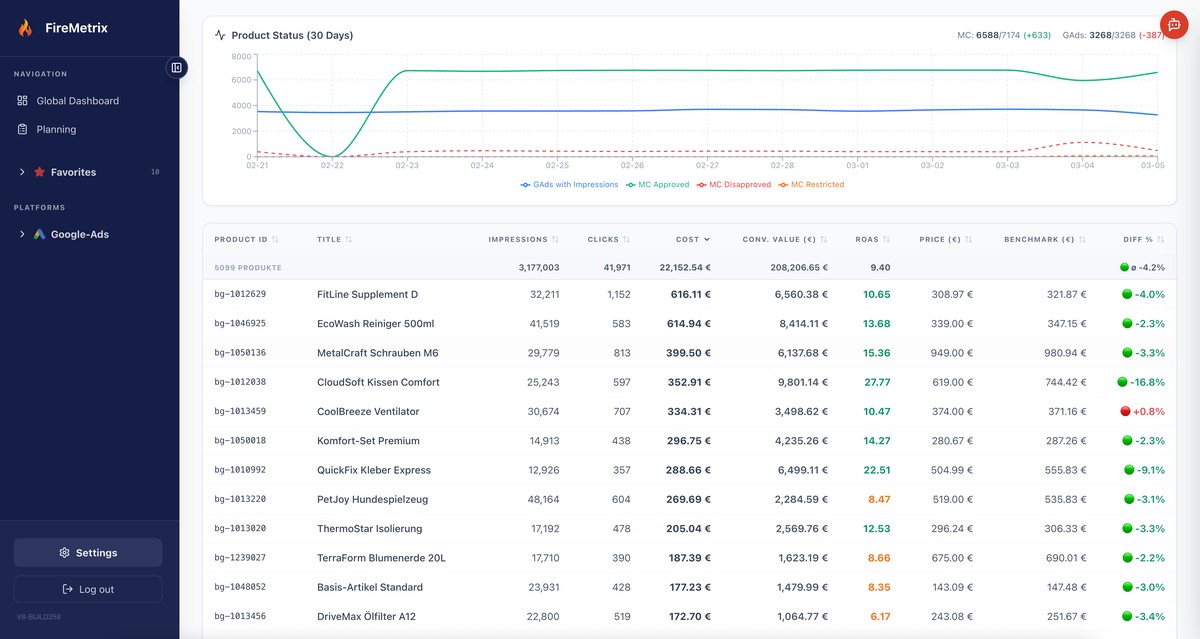This screenshot has width=1200, height=639.
Task: Select the Global Dashboard grid icon
Action: [21, 100]
